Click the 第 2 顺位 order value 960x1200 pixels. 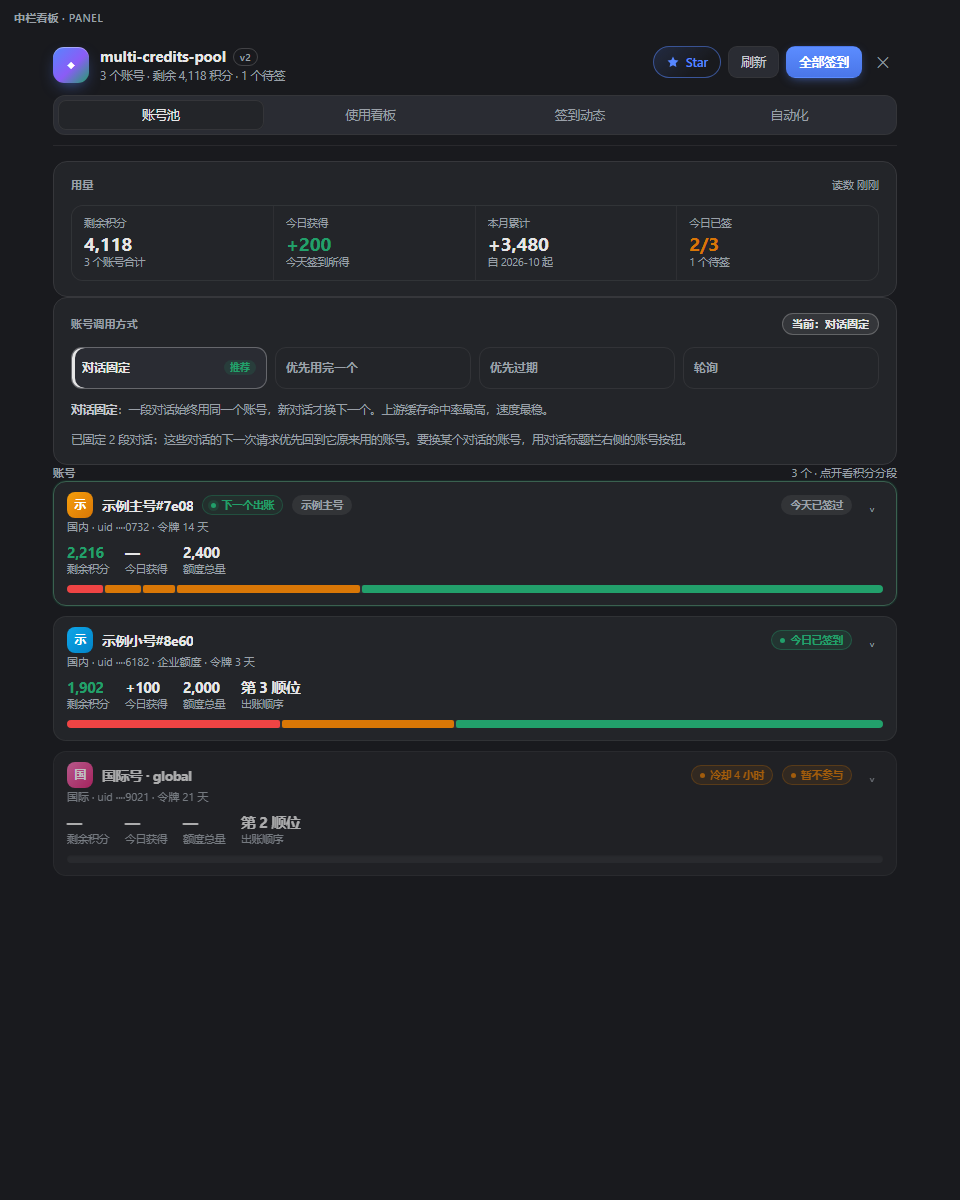tap(271, 823)
